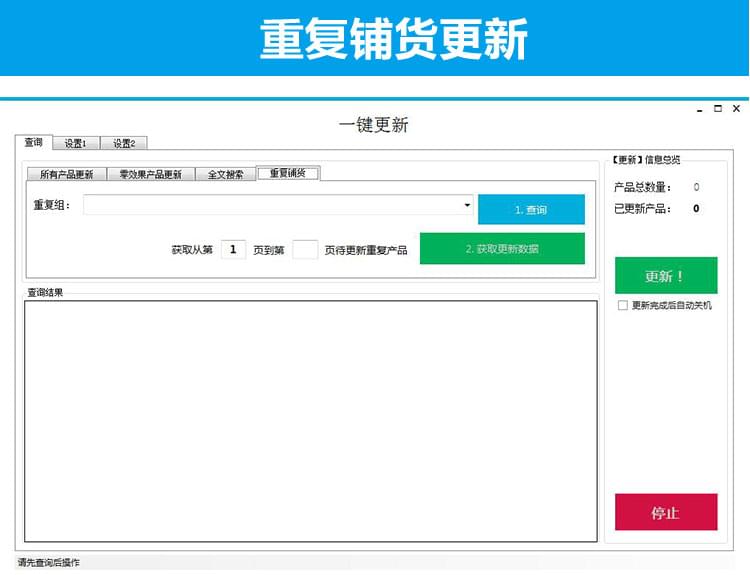The height and width of the screenshot is (575, 750).
Task: Expand the 重复组 dropdown arrow
Action: [x=467, y=205]
